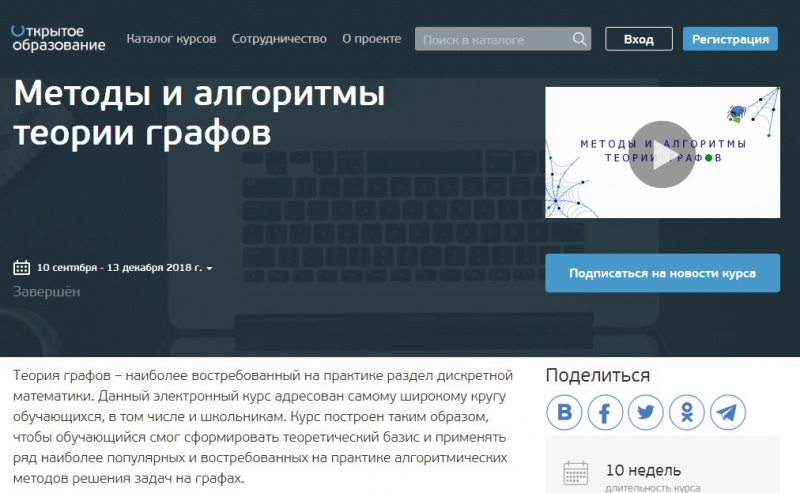Click the magnifier search icon

pos(579,40)
